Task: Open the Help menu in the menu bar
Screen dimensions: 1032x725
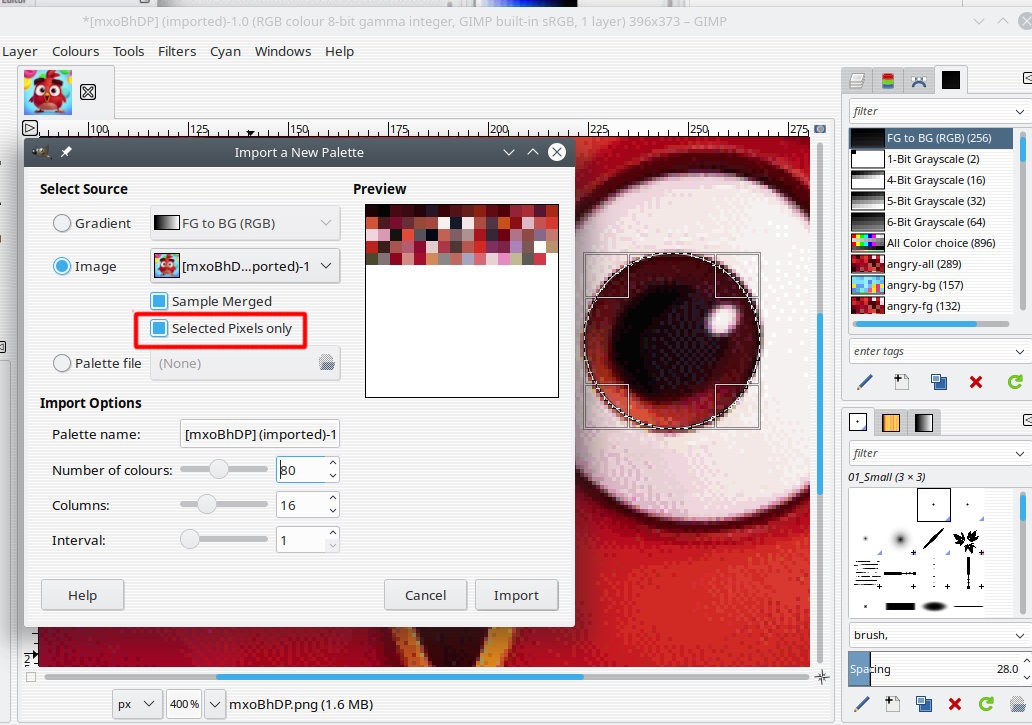Action: click(x=340, y=51)
